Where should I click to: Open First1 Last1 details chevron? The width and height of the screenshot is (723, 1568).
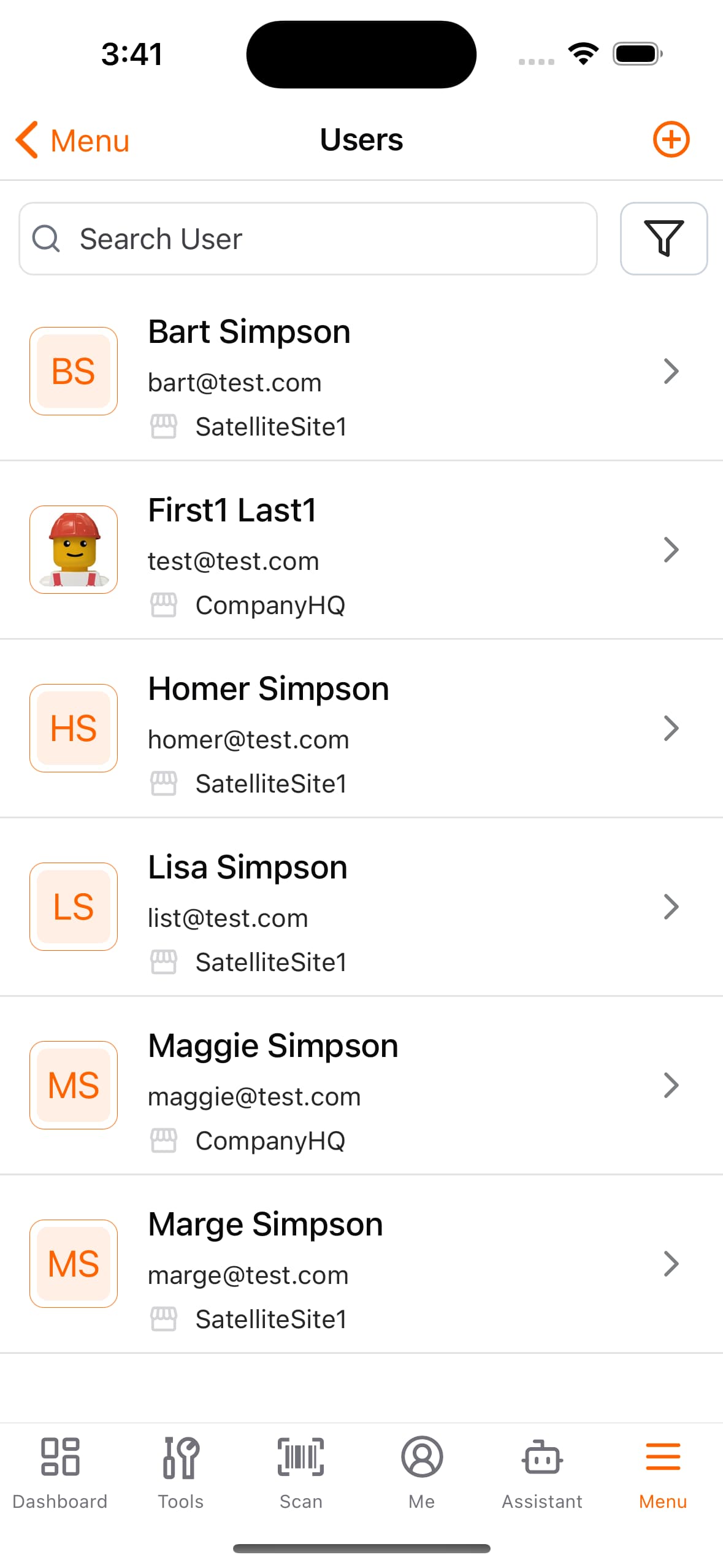671,550
